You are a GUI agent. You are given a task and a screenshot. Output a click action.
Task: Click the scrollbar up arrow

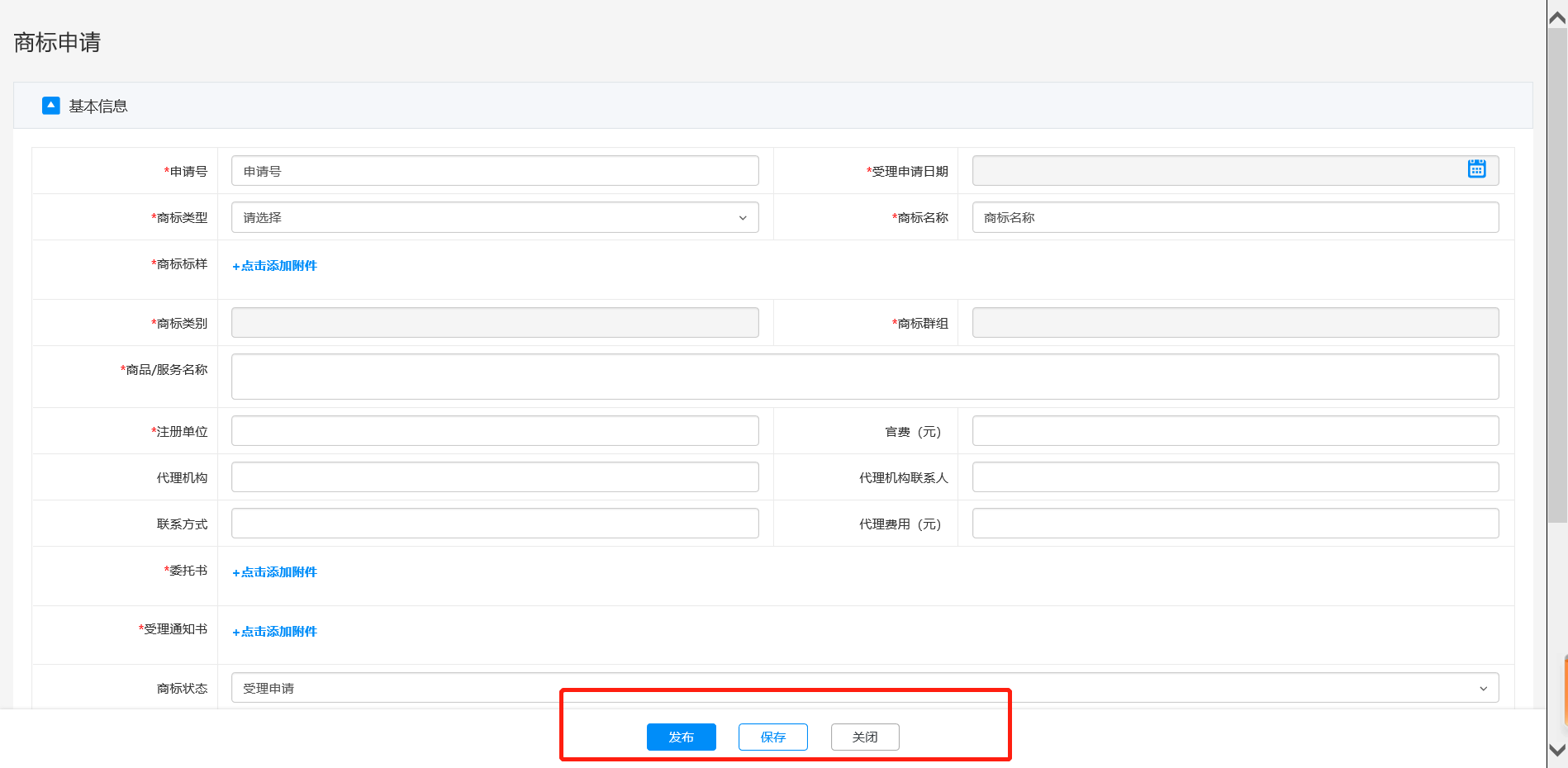click(1557, 17)
